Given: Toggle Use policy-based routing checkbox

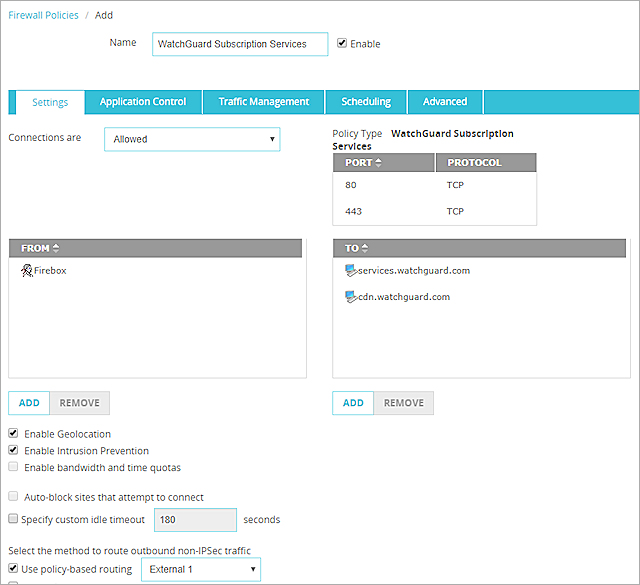Looking at the screenshot, I should [x=13, y=569].
